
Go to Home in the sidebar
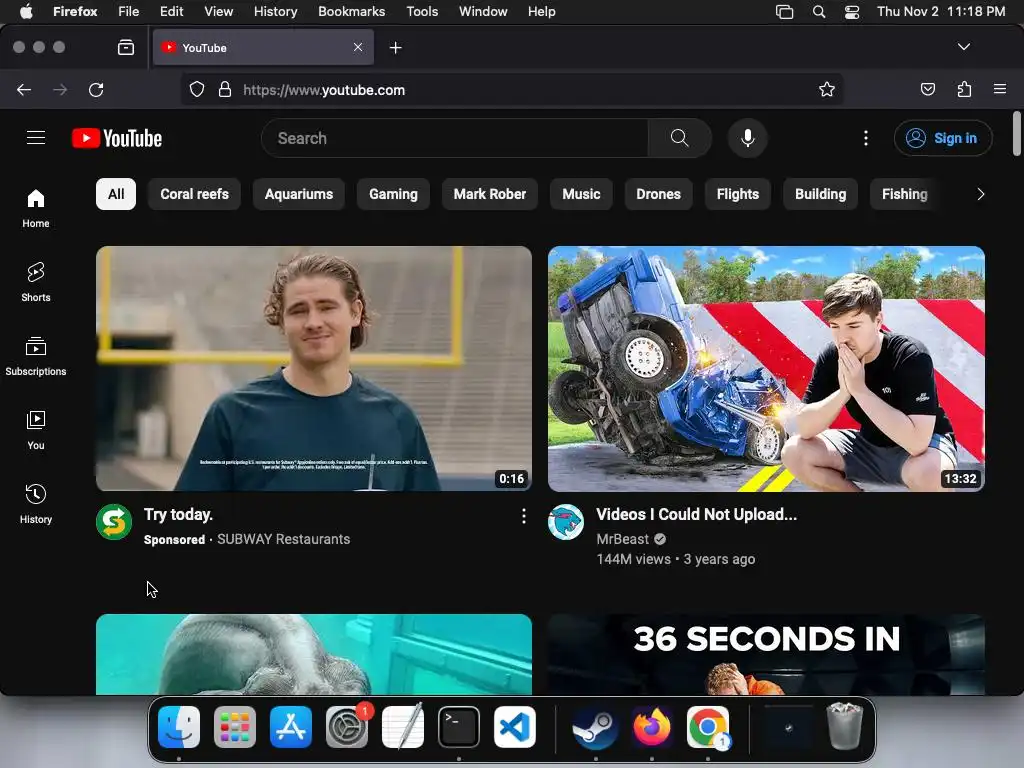(36, 208)
